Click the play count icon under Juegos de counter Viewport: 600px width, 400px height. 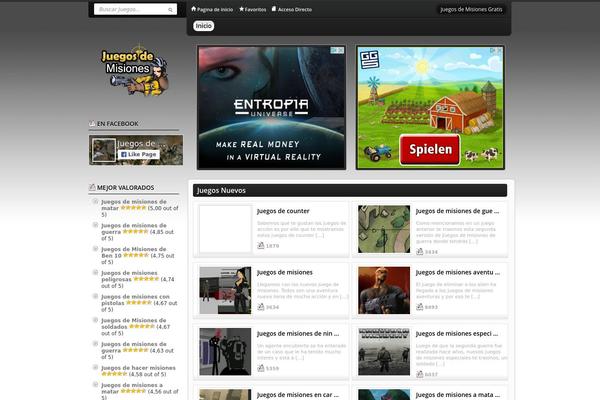click(x=261, y=245)
